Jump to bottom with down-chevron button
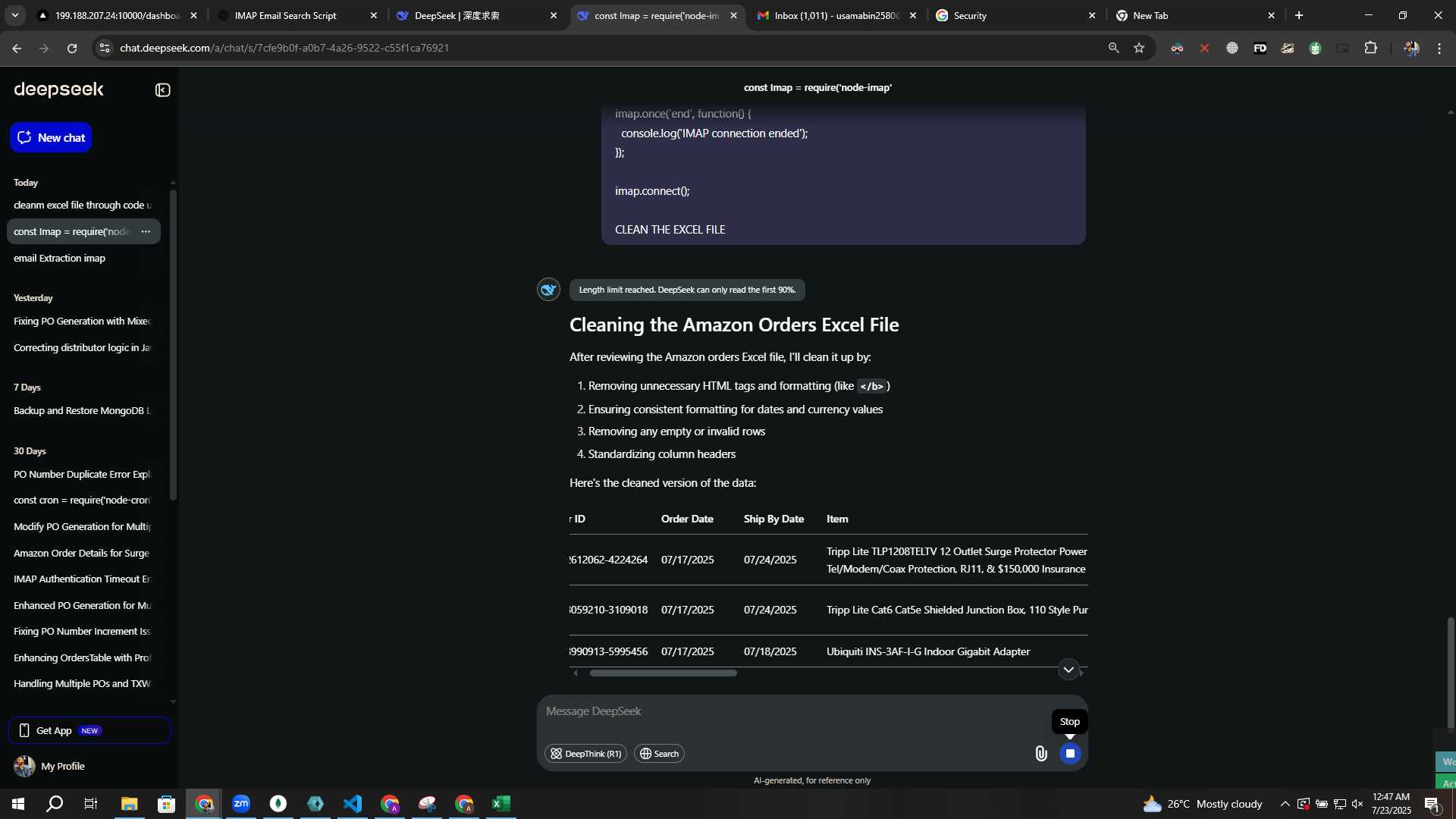 (x=1068, y=670)
